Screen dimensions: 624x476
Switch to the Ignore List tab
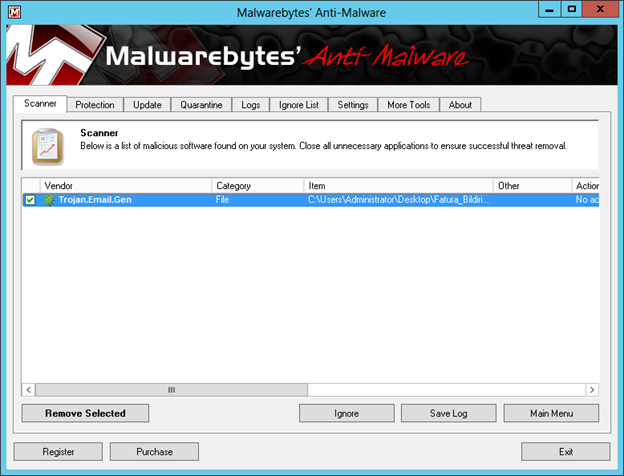(x=299, y=105)
